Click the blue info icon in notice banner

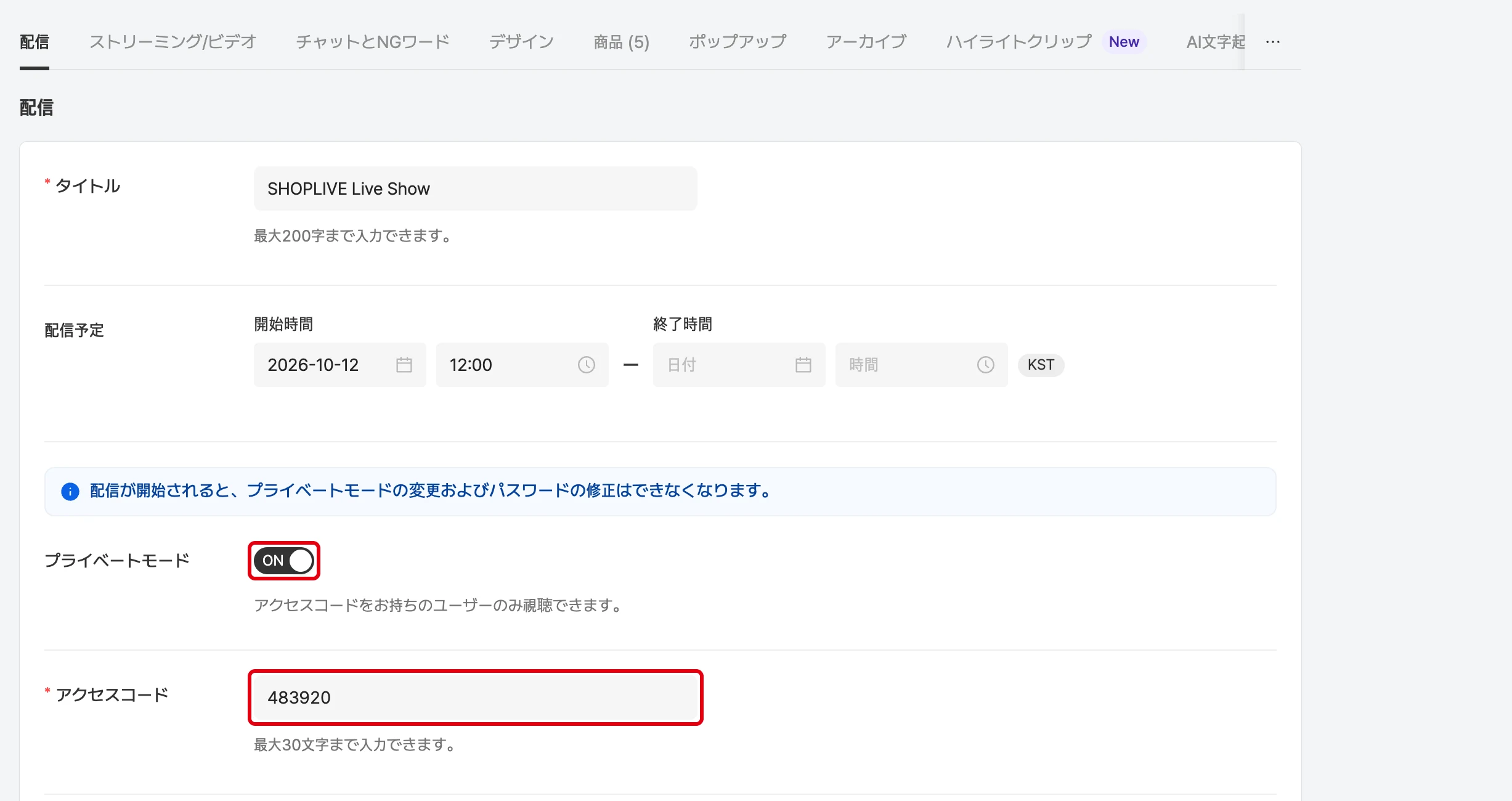pos(70,492)
